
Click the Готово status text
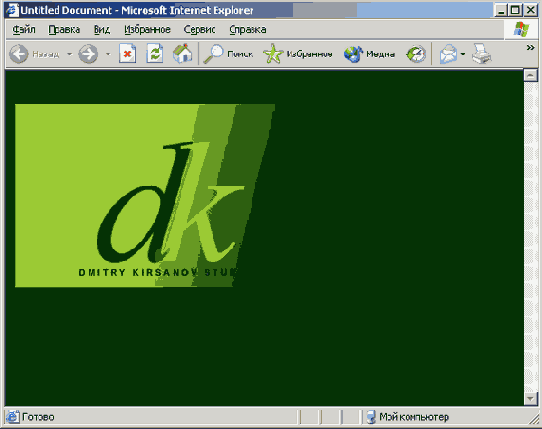(38, 417)
